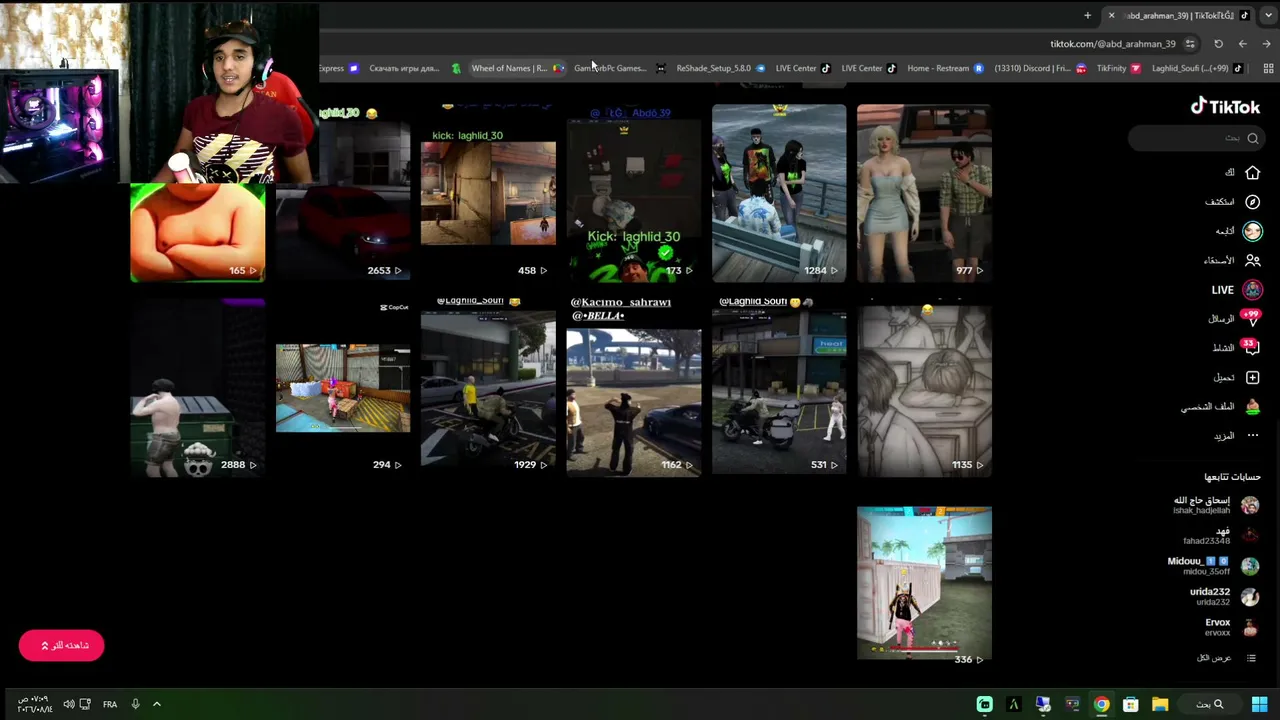Open Activity icon with 33 badge

point(1251,348)
